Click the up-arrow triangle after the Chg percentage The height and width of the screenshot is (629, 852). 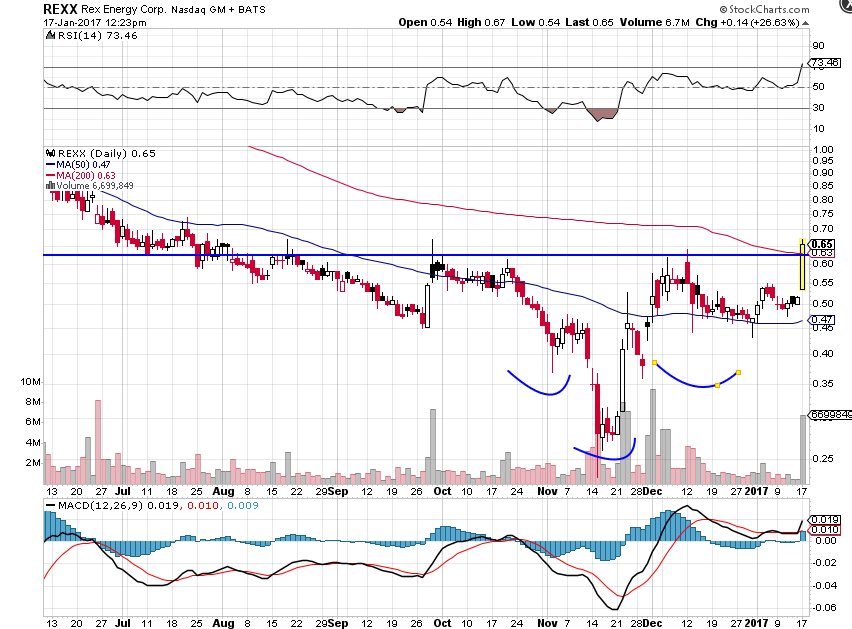pyautogui.click(x=805, y=23)
